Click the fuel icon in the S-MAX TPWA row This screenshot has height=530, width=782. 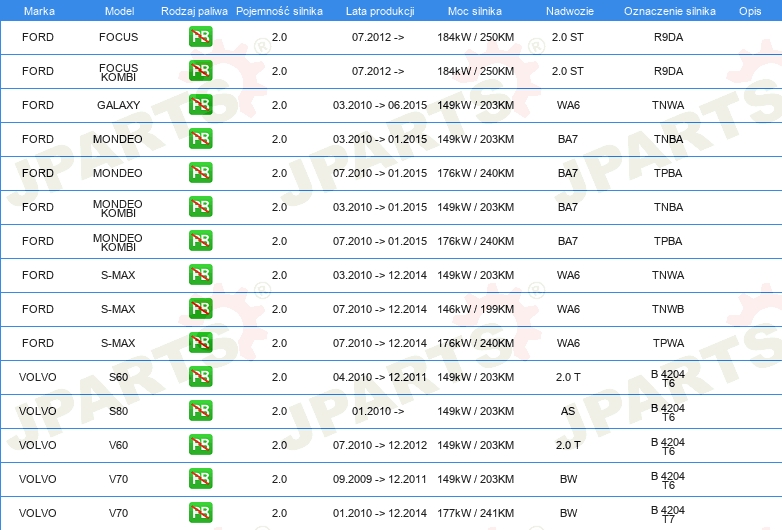[200, 342]
